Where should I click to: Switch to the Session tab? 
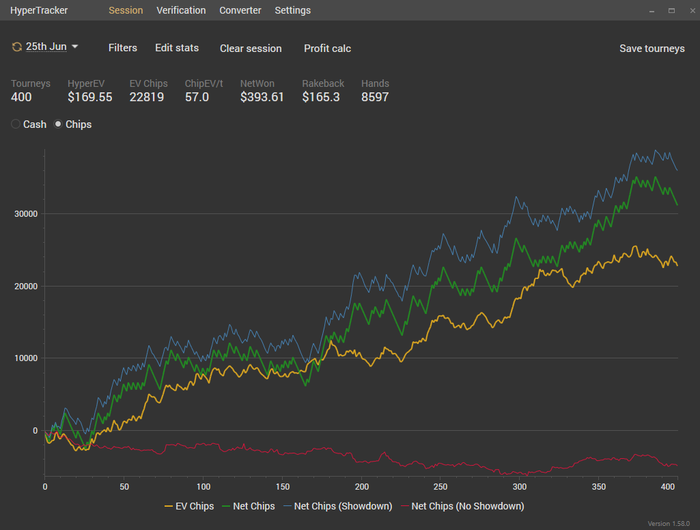[x=126, y=10]
